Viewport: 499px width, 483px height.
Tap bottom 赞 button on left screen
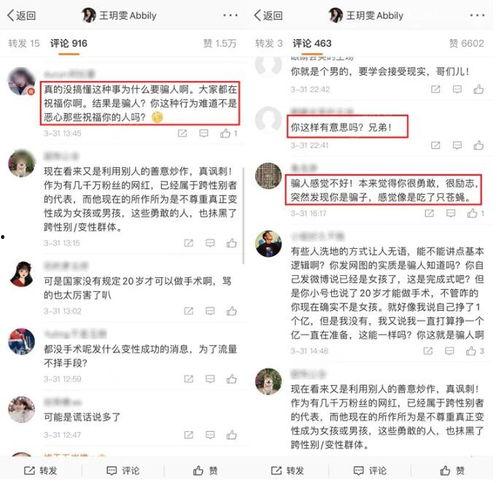(x=205, y=471)
